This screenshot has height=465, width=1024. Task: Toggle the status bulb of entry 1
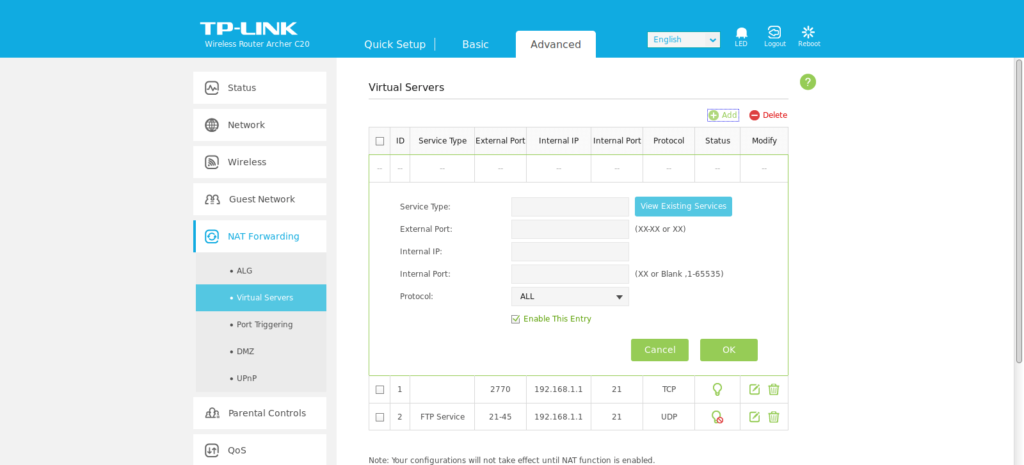click(x=717, y=389)
